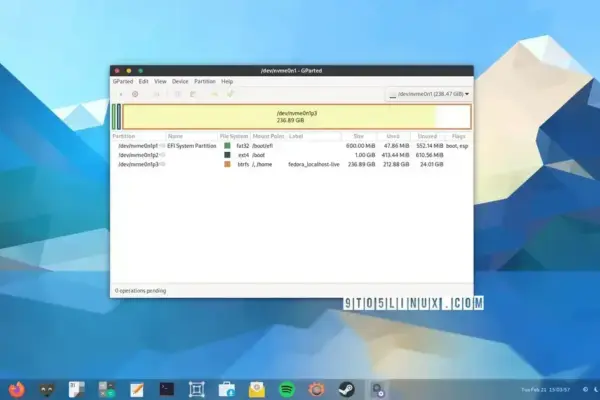Open the software store bag icon
This screenshot has height=400, width=600.
tap(227, 390)
